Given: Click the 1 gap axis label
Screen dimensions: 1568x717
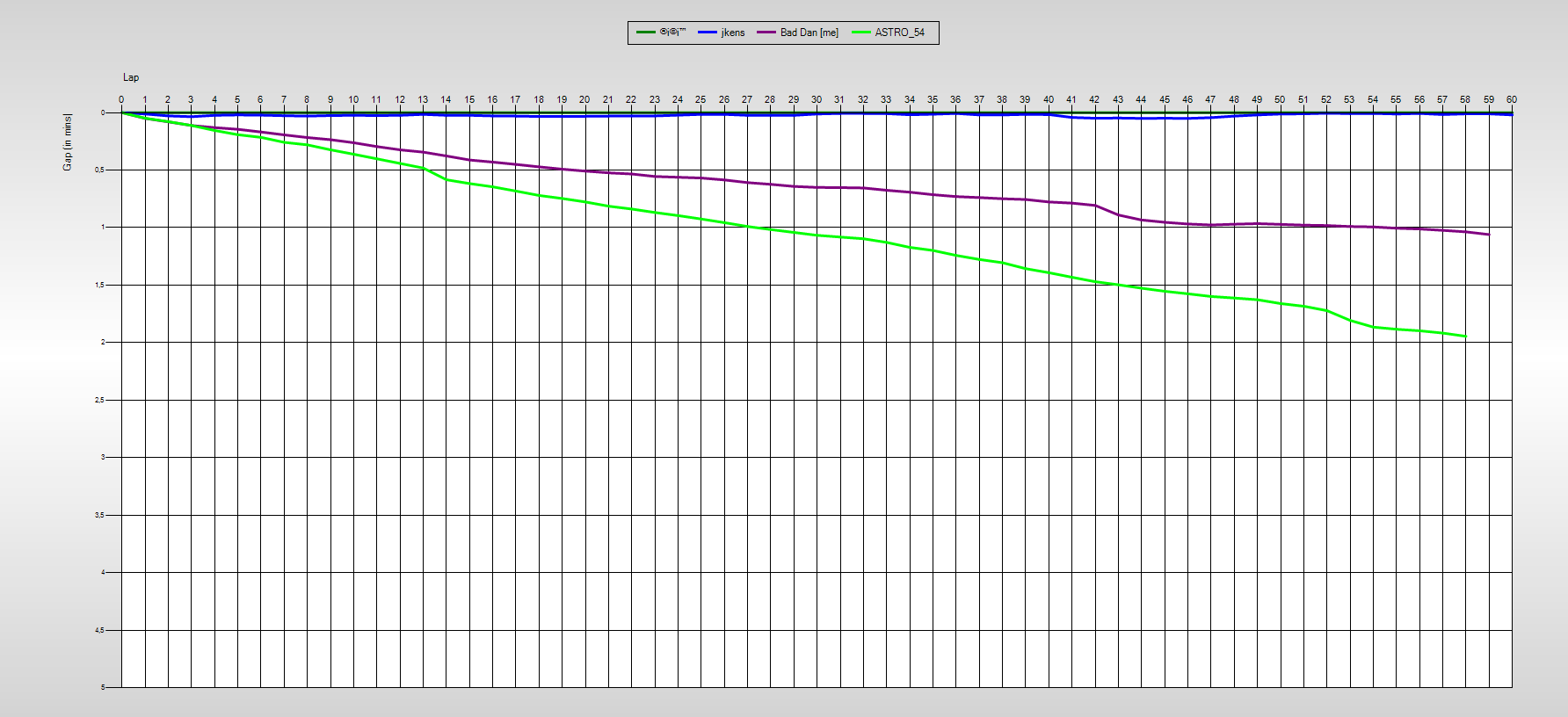Looking at the screenshot, I should click(x=102, y=227).
